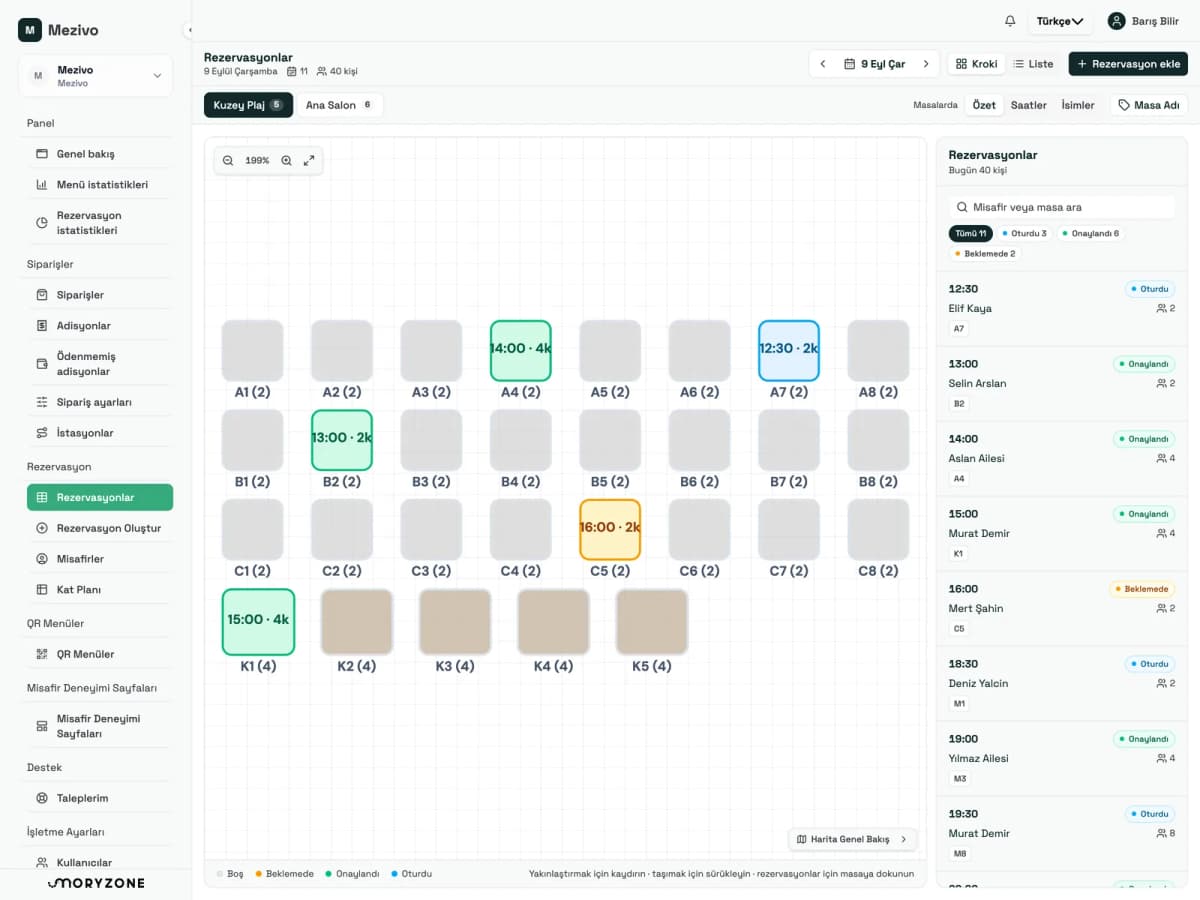Click the Misafir veya masa ara field
This screenshot has height=900, width=1200.
[1062, 207]
